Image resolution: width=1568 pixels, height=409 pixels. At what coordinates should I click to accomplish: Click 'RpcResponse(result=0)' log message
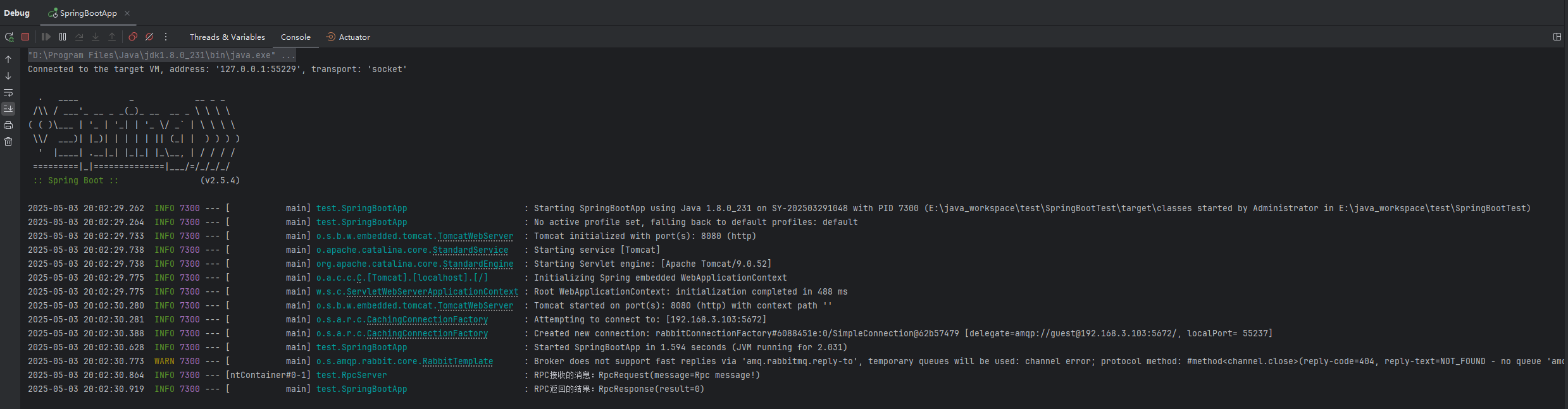pos(651,389)
